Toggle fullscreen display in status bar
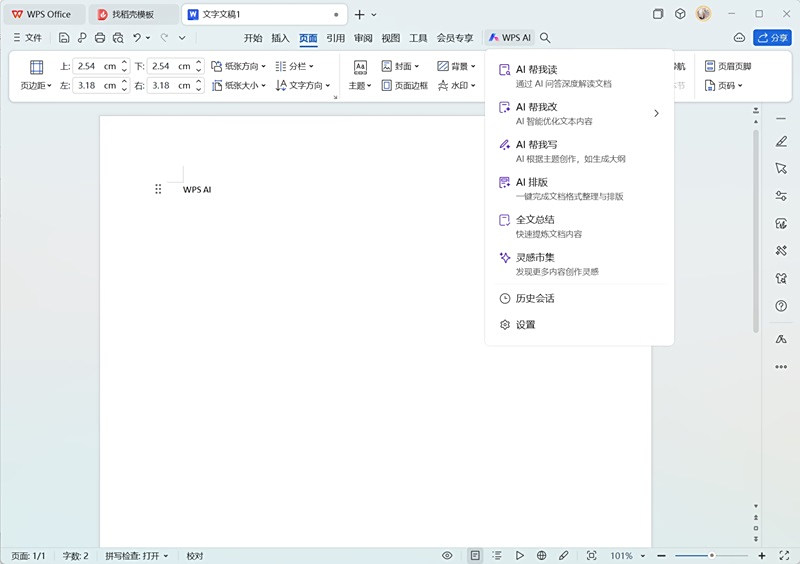Viewport: 800px width, 564px height. [x=591, y=555]
